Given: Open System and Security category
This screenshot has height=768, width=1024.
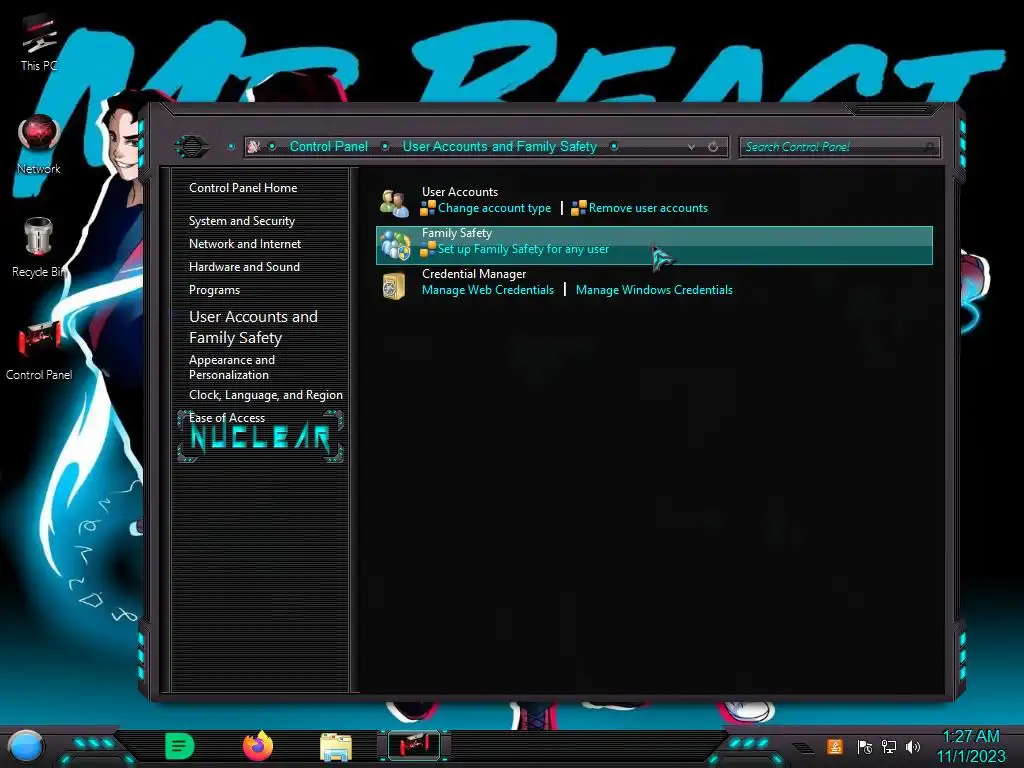Looking at the screenshot, I should (242, 221).
